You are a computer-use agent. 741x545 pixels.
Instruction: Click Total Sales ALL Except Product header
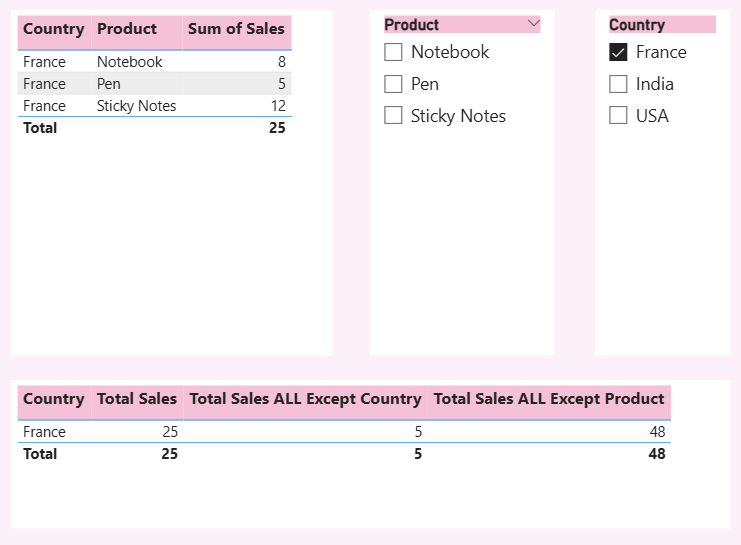tap(548, 399)
